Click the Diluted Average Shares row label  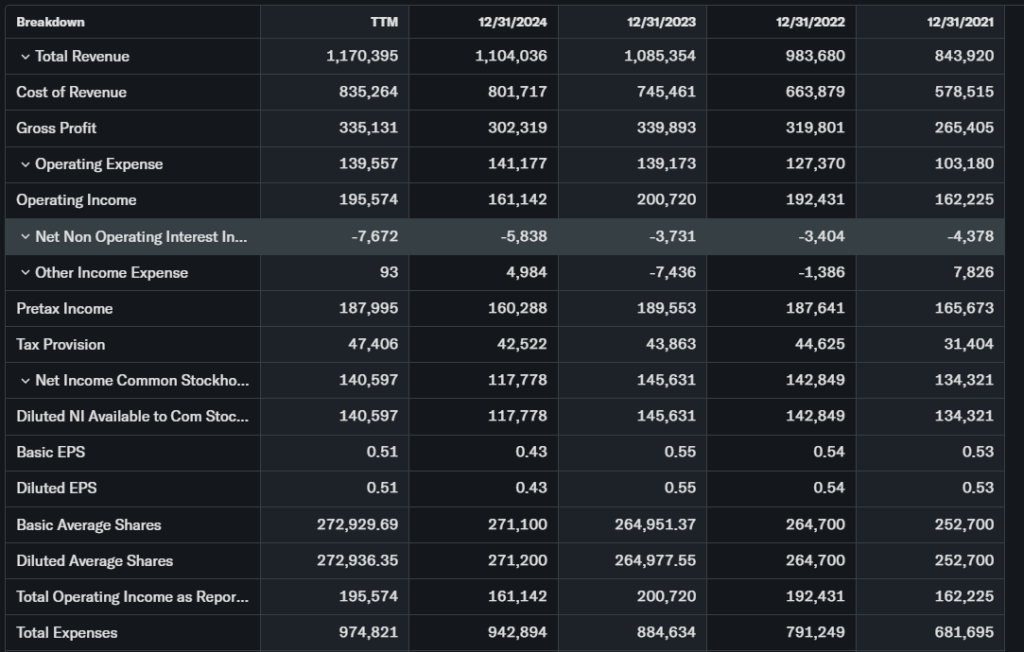tap(94, 561)
